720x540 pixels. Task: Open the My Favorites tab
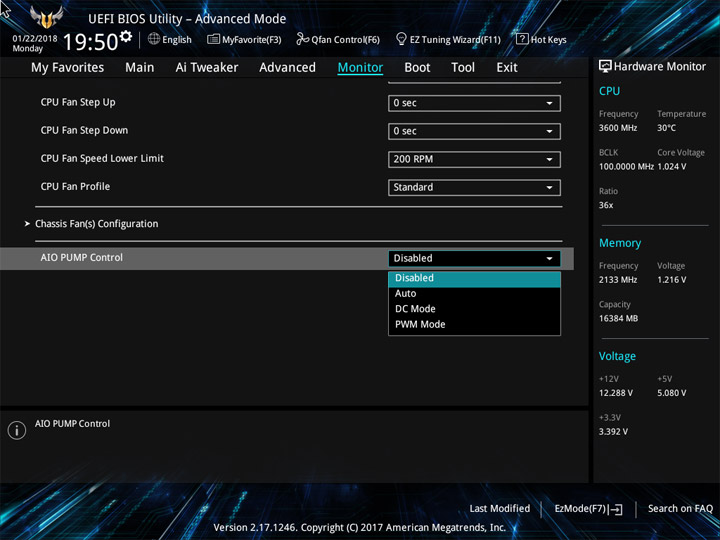pos(68,68)
